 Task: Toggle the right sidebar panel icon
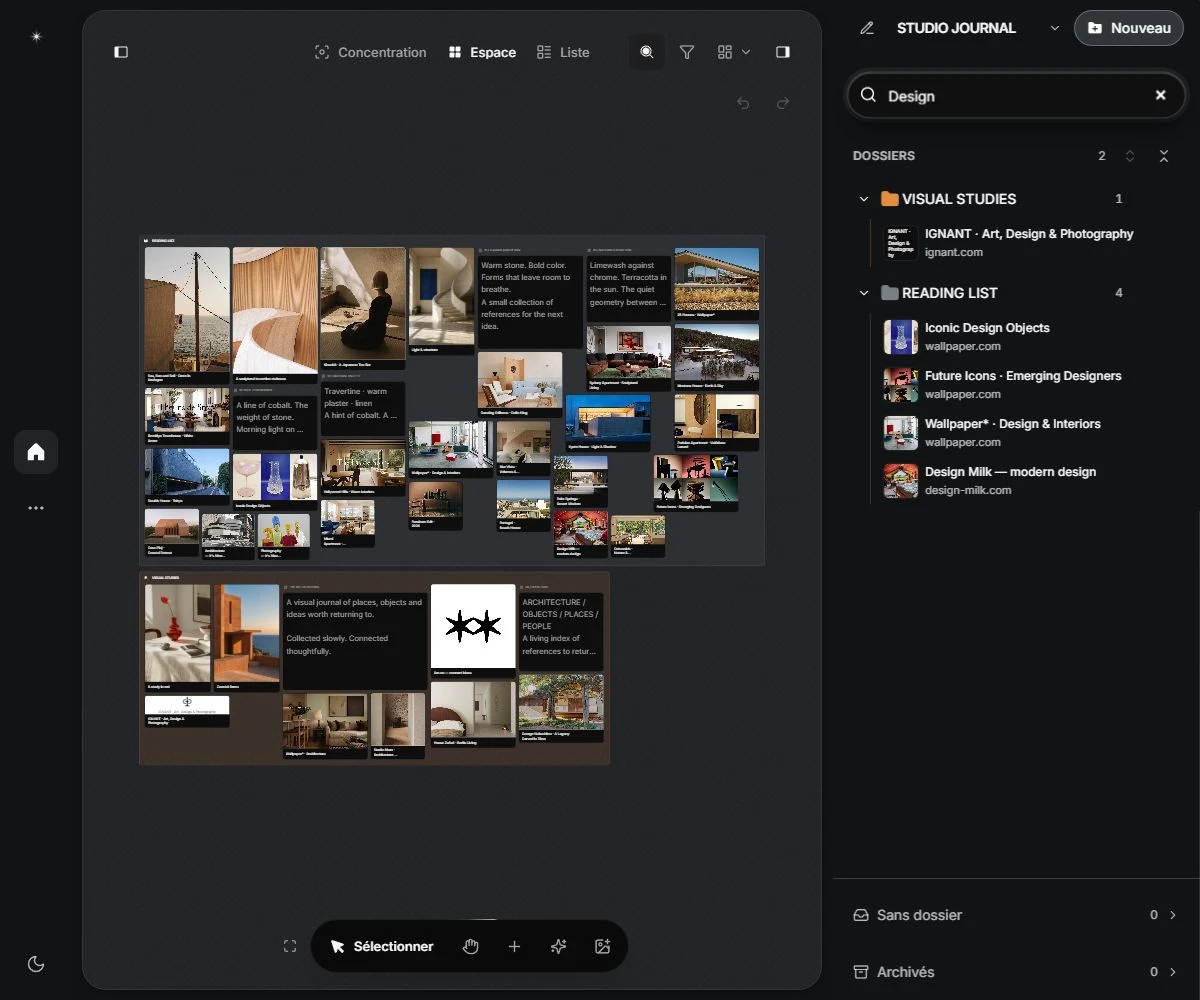click(783, 52)
